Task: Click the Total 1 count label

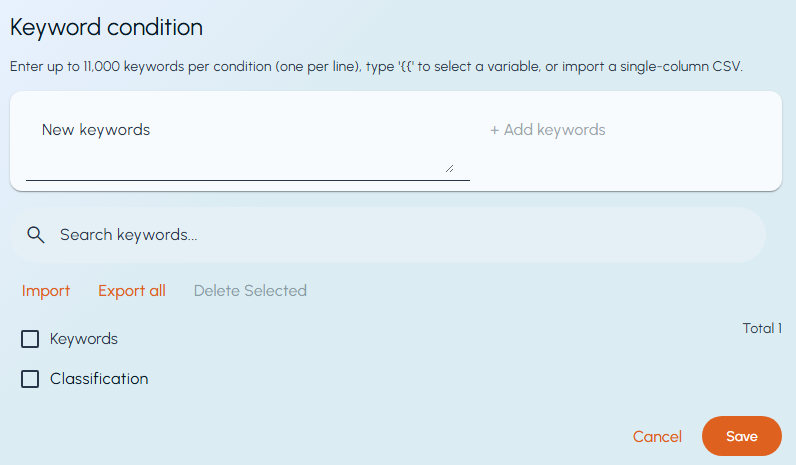Action: tap(762, 328)
